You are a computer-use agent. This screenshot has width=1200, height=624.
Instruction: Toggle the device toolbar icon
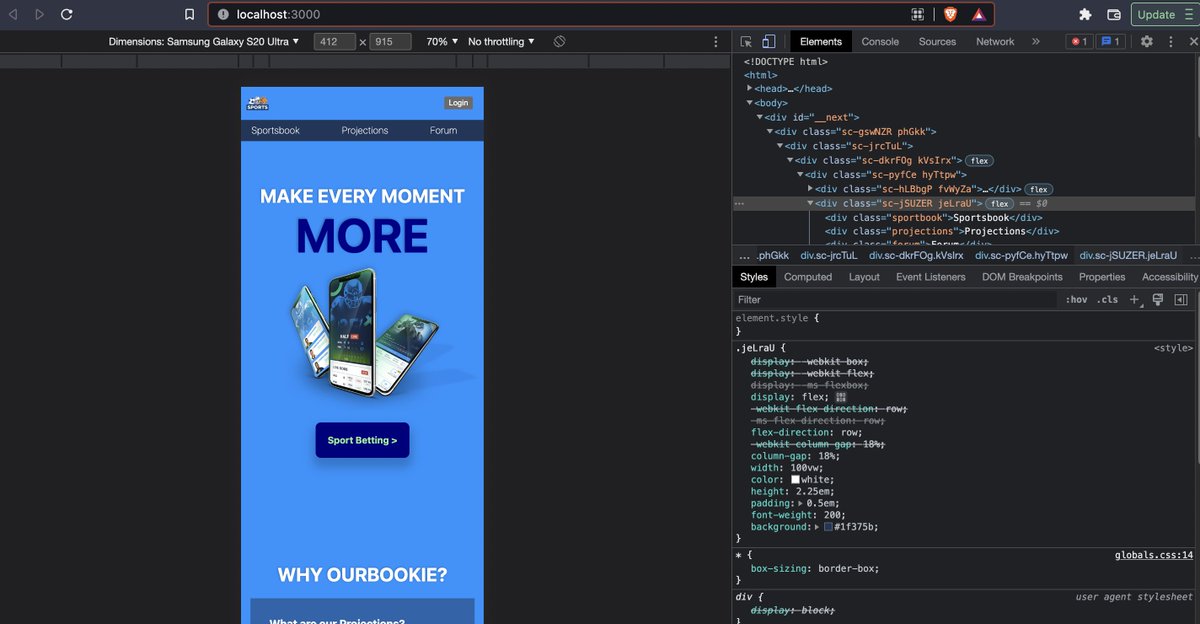[768, 42]
